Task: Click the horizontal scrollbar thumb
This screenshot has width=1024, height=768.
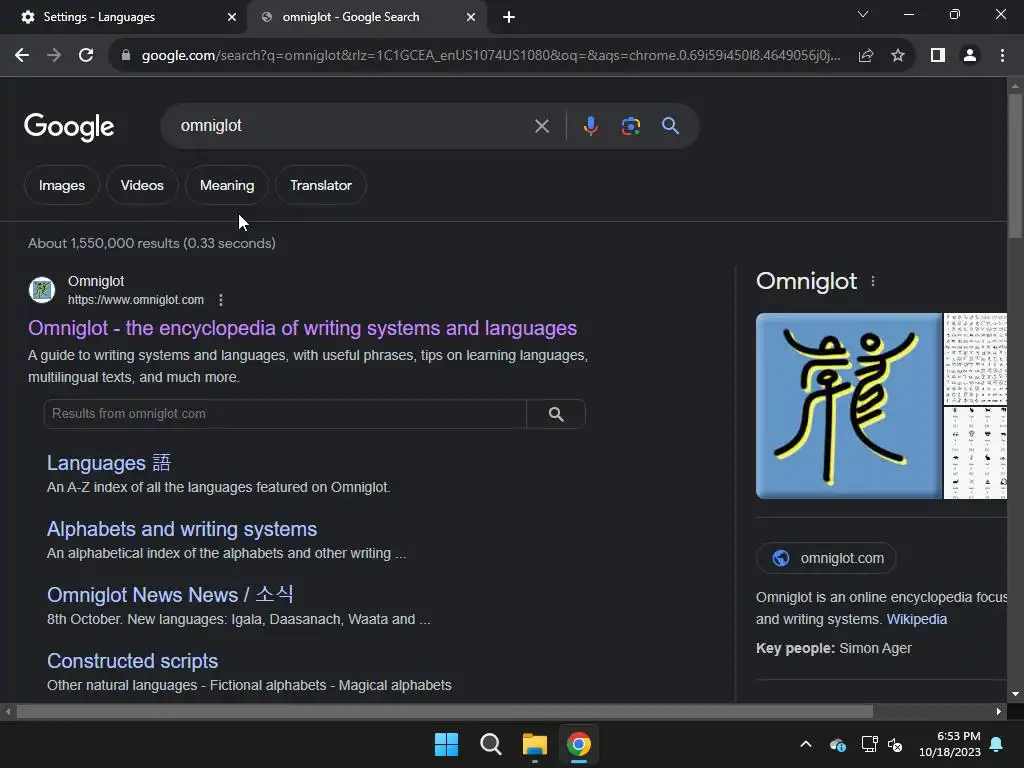Action: (444, 711)
